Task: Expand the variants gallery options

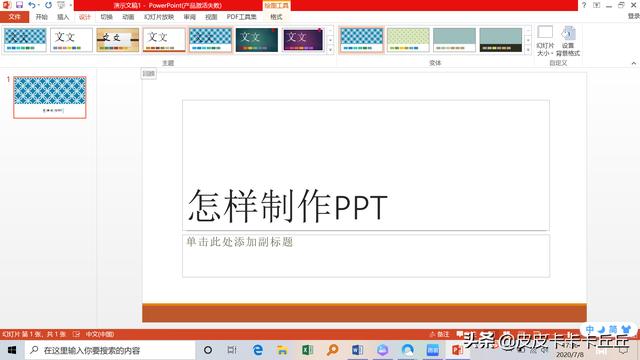Action: click(x=528, y=49)
